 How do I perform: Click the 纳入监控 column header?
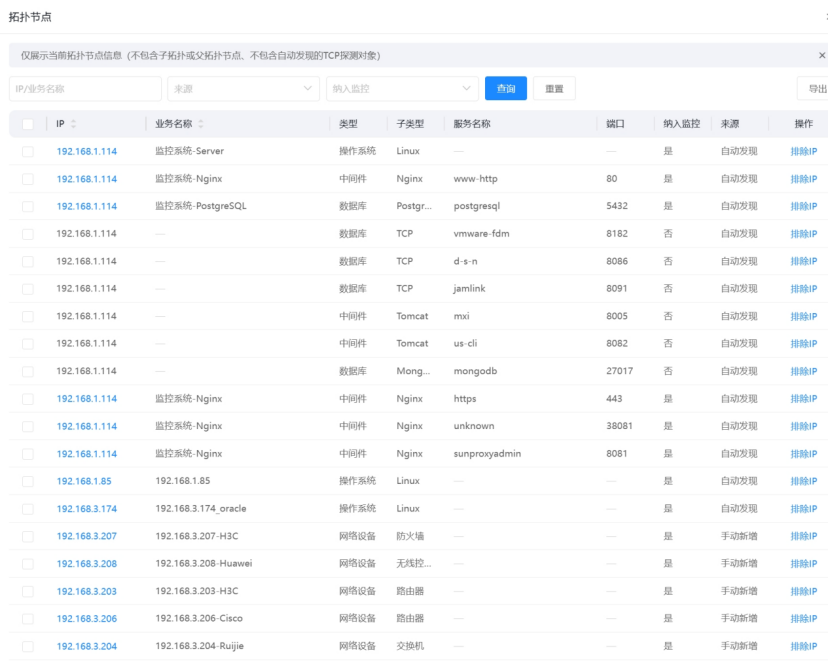(x=681, y=124)
